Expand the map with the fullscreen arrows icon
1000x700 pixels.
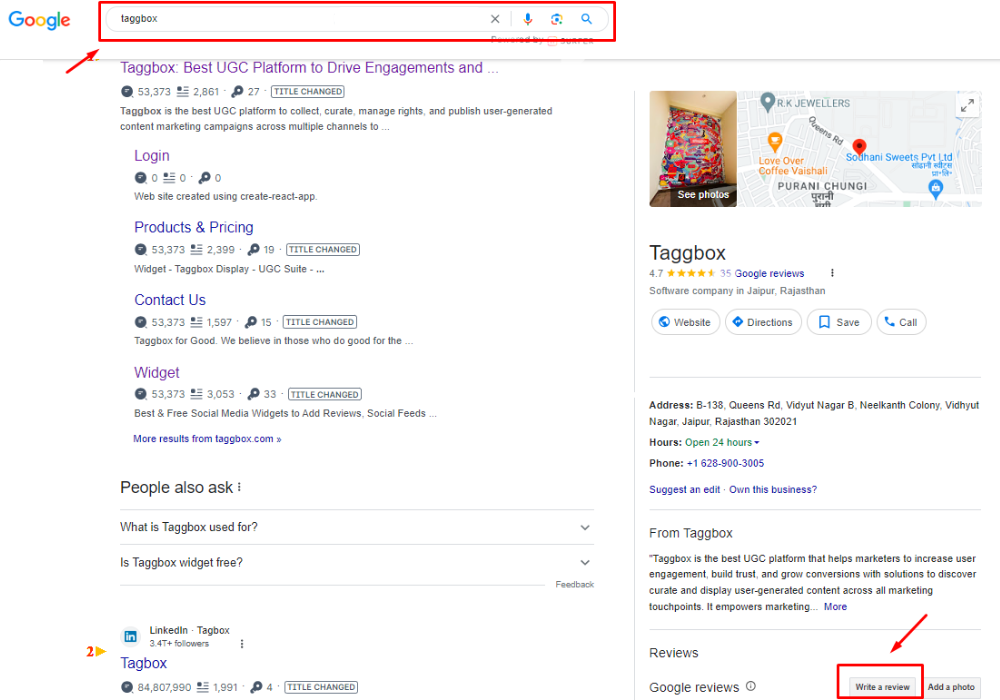coord(968,104)
